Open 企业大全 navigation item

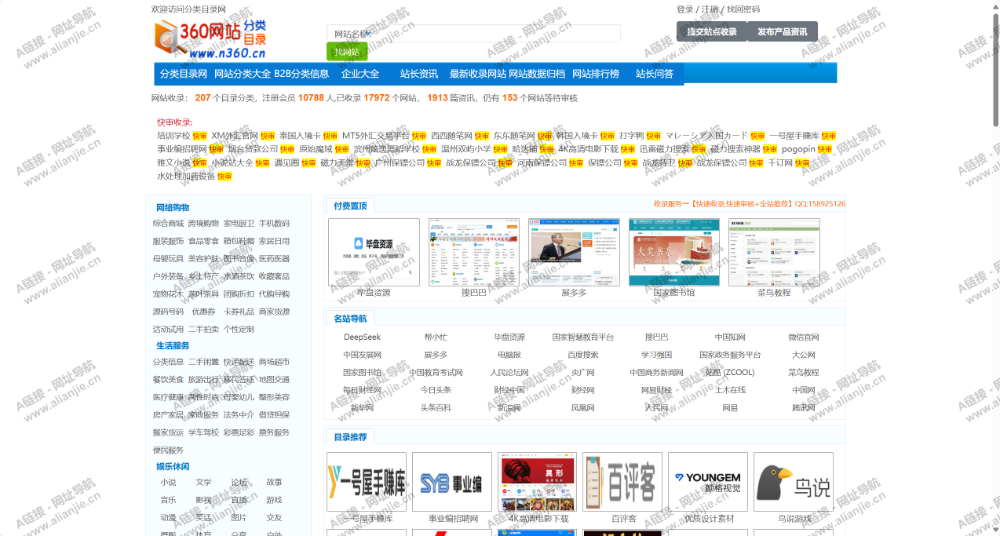coord(360,73)
